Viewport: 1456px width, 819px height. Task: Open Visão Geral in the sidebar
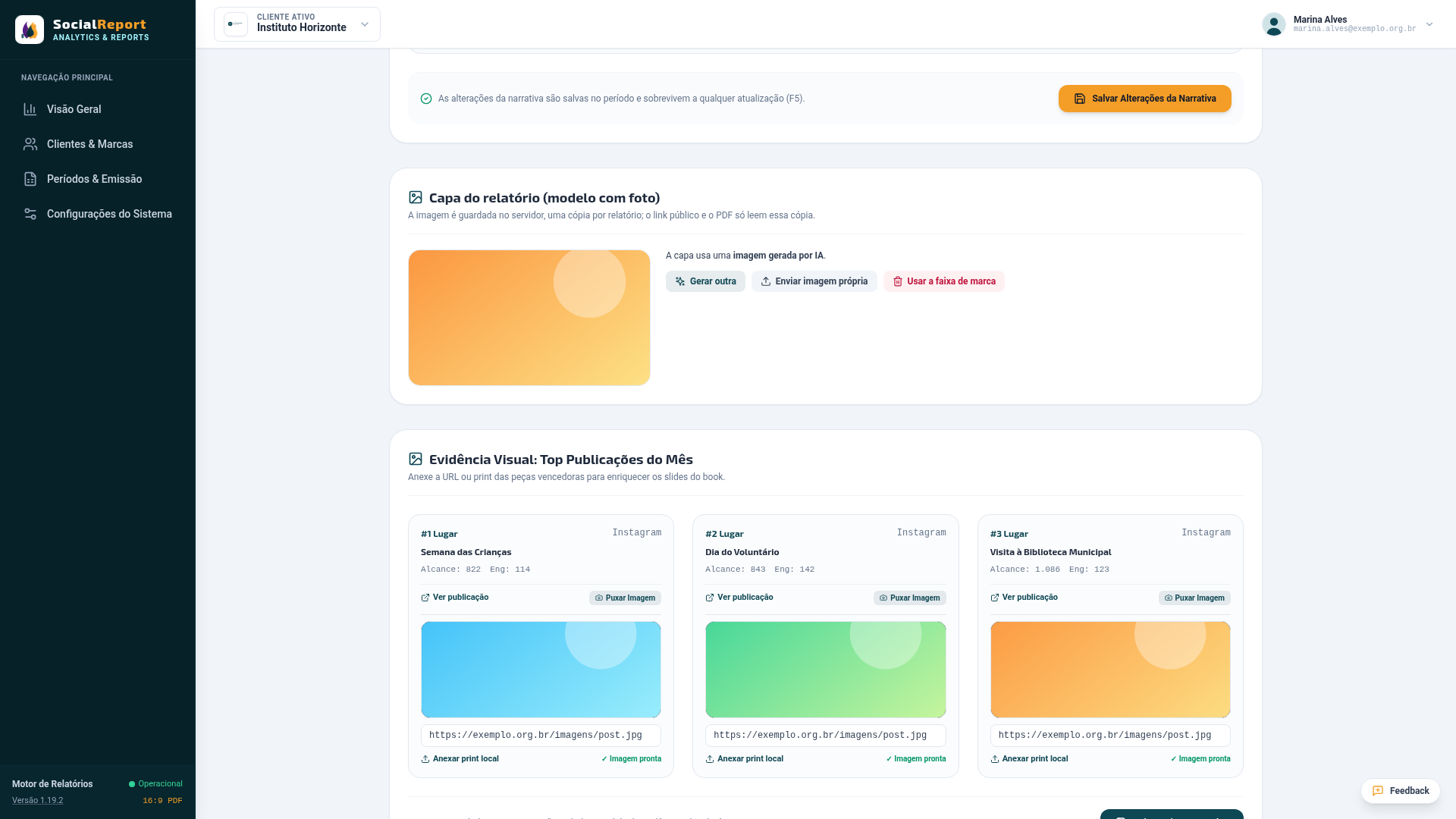coord(98,109)
